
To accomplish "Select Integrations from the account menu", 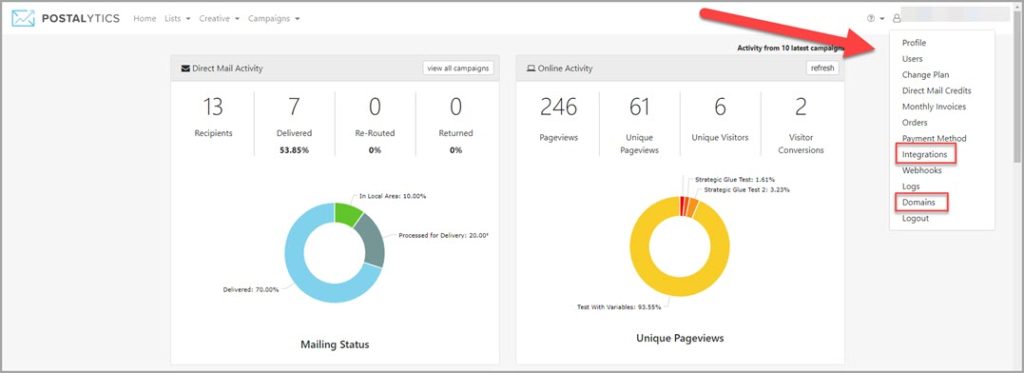I will 924,155.
